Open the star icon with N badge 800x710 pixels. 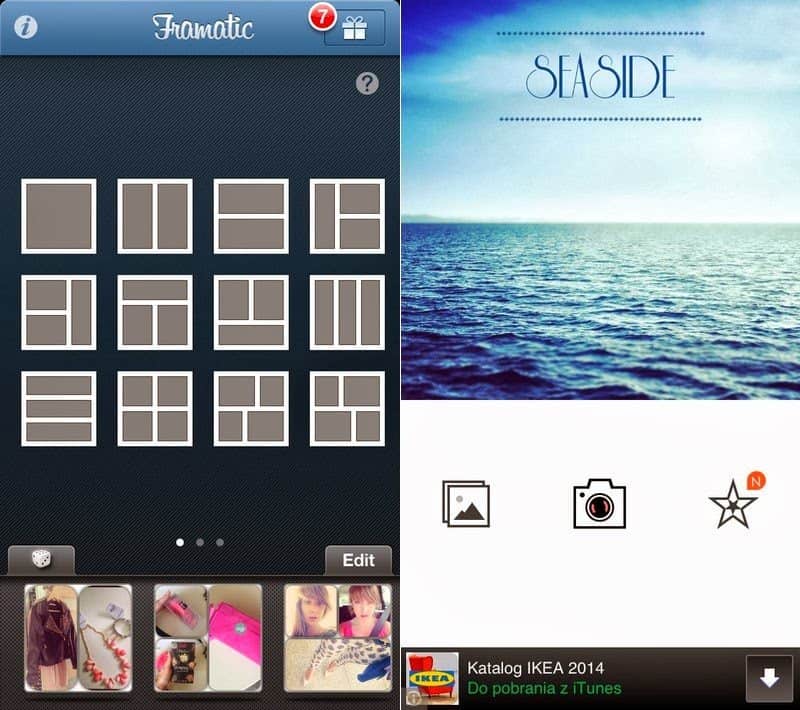click(x=733, y=504)
